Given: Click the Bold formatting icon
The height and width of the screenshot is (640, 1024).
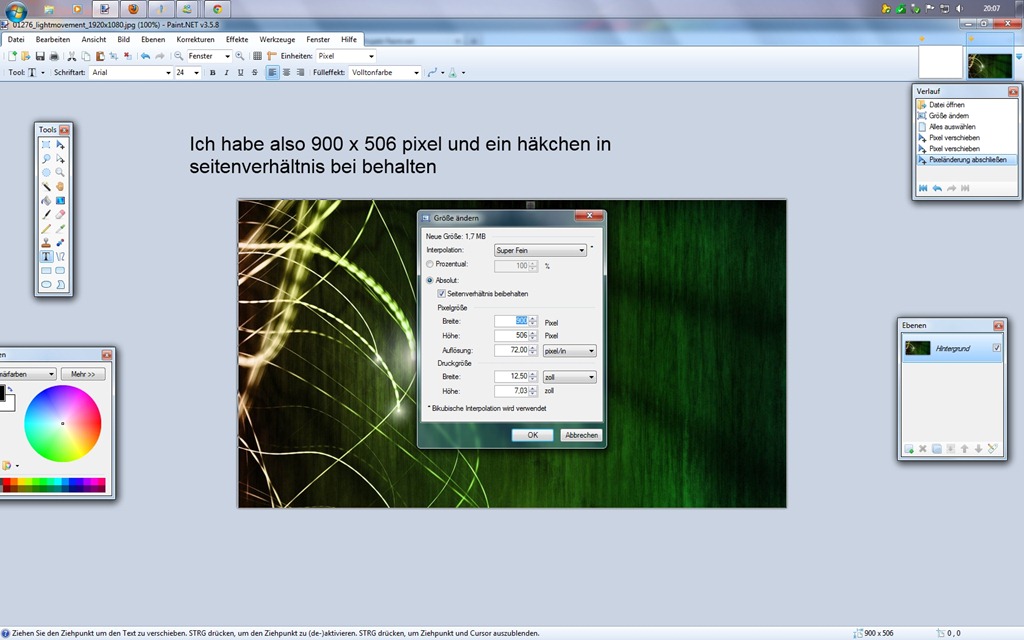Looking at the screenshot, I should [x=212, y=72].
